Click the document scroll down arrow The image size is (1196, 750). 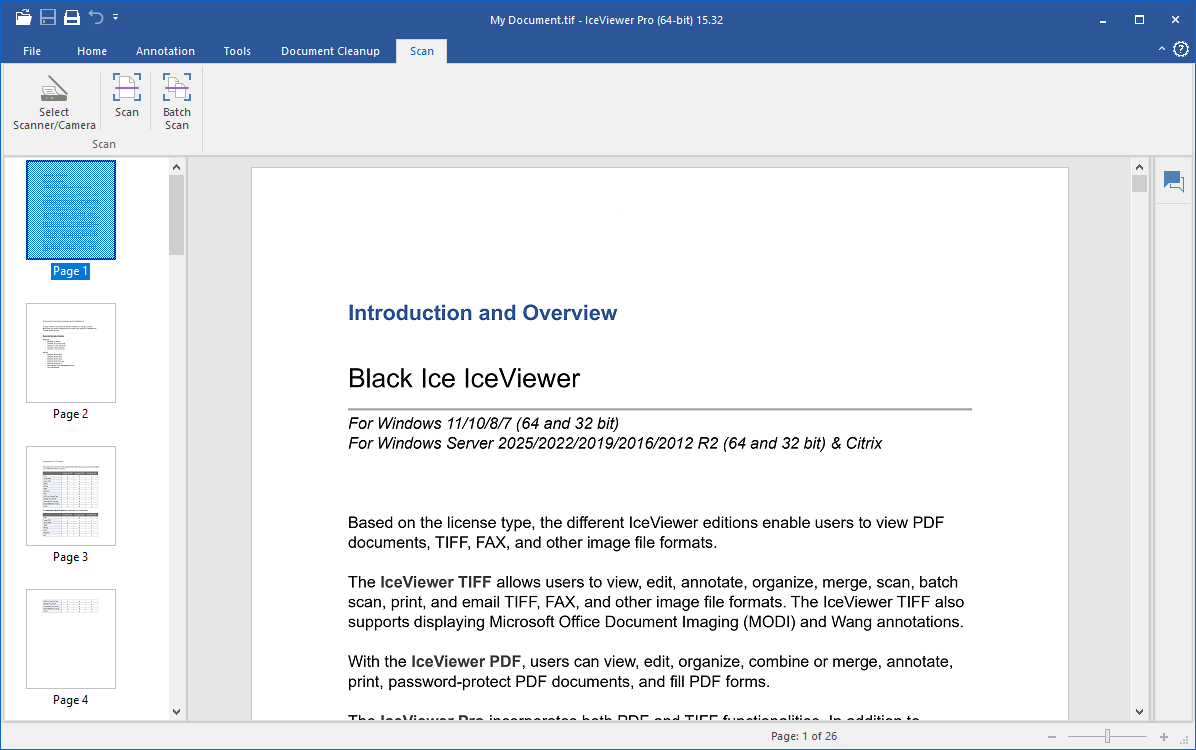(1140, 712)
